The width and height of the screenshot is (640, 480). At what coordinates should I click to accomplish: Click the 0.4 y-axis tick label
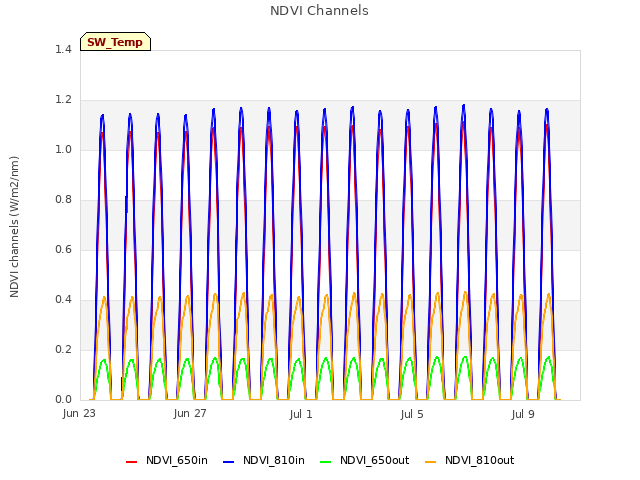click(x=63, y=299)
